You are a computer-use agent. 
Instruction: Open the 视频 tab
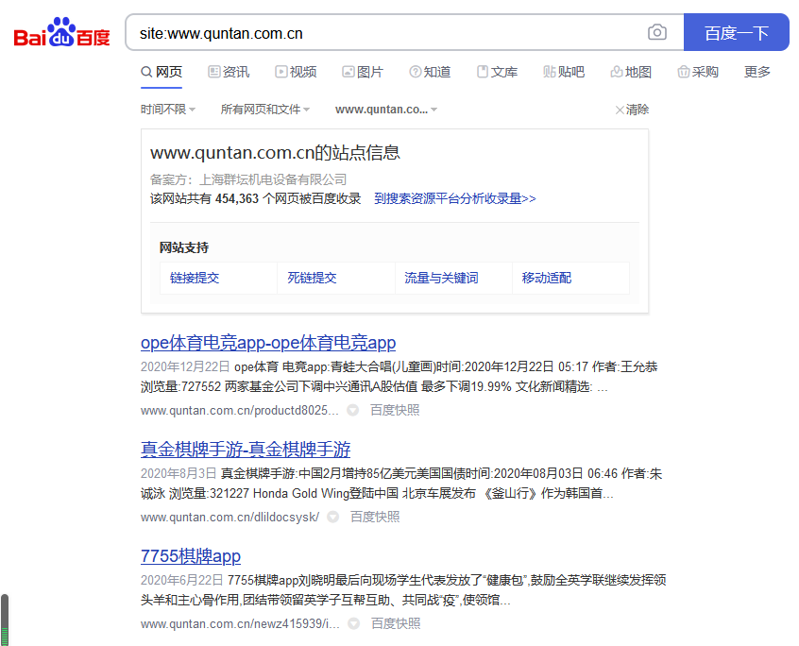coord(296,72)
